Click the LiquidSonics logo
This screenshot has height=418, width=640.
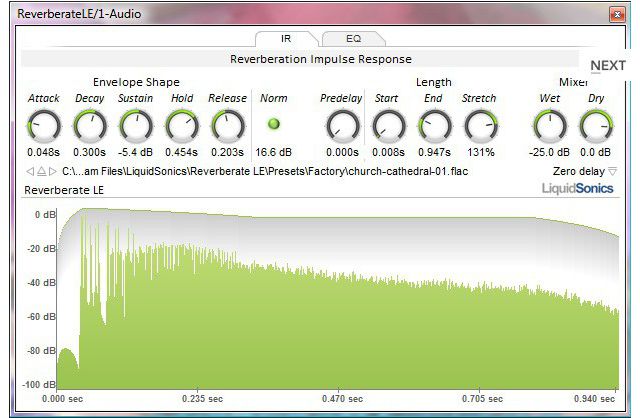[x=578, y=189]
